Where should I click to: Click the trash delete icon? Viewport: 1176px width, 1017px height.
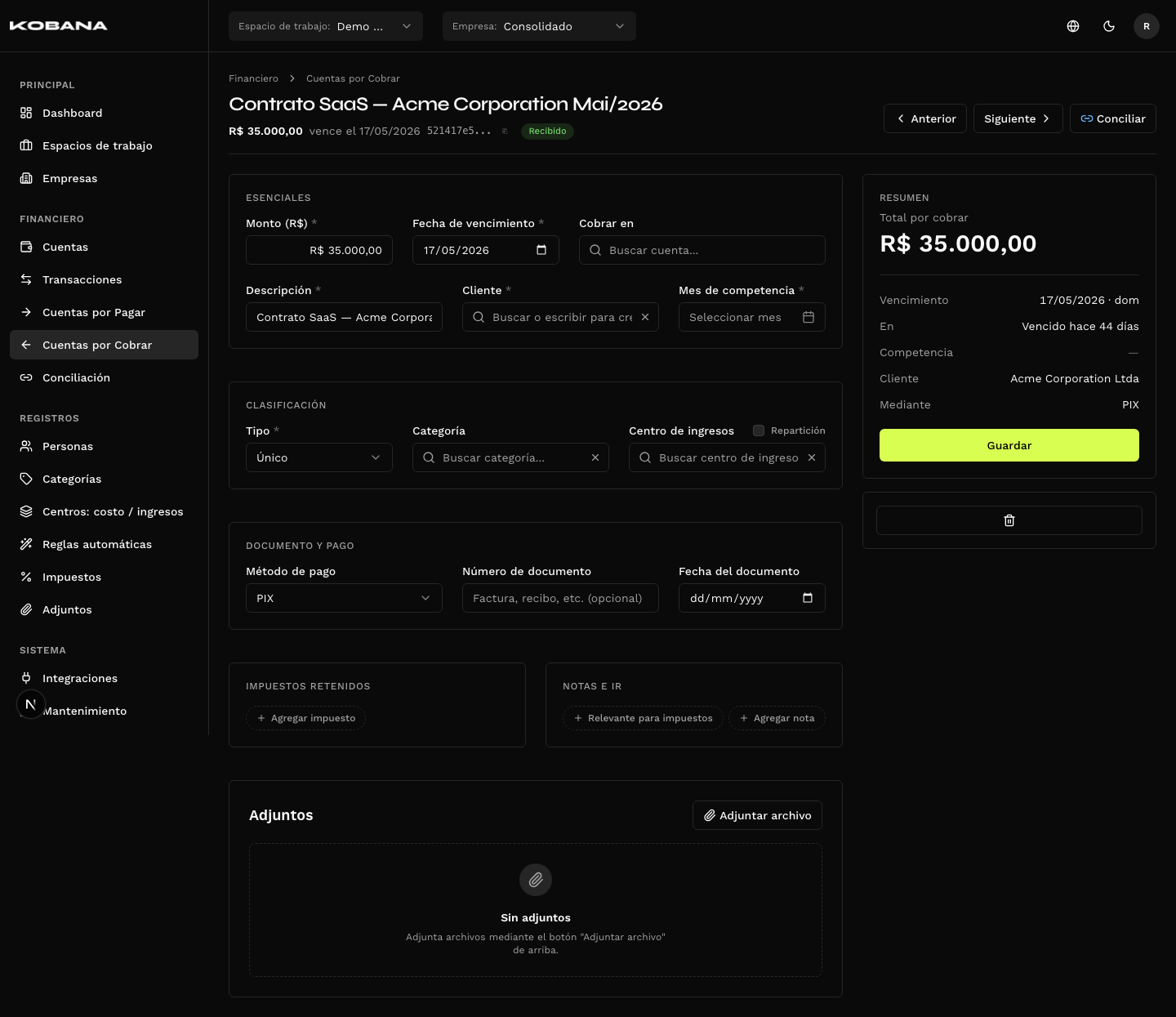[x=1009, y=520]
